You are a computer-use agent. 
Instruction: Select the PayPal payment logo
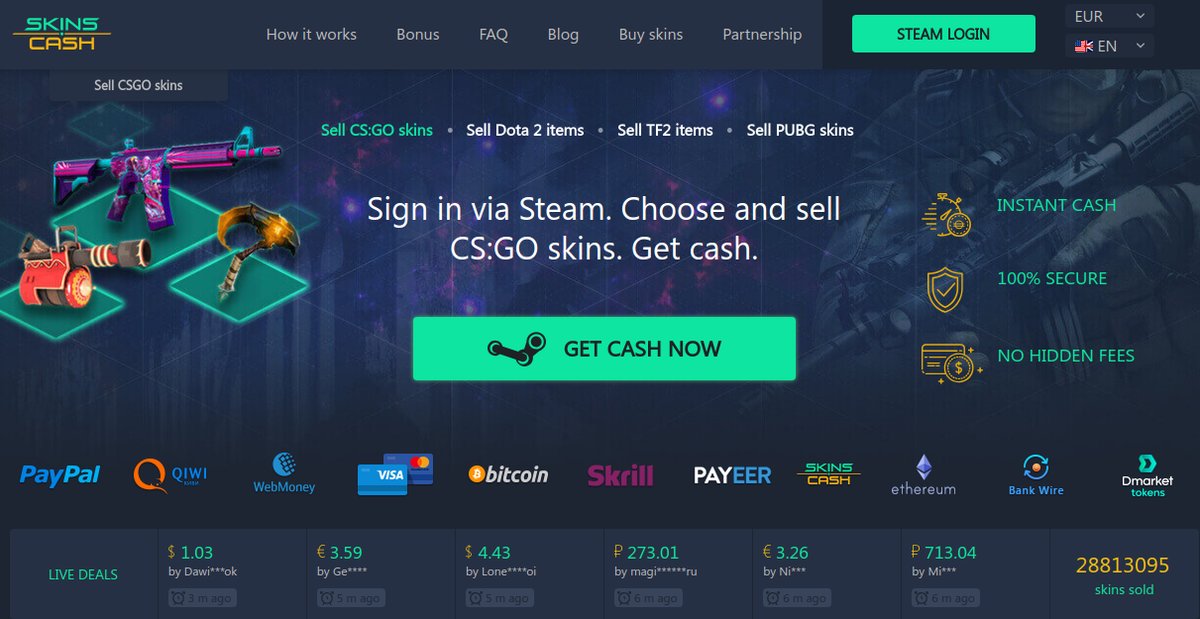coord(60,475)
